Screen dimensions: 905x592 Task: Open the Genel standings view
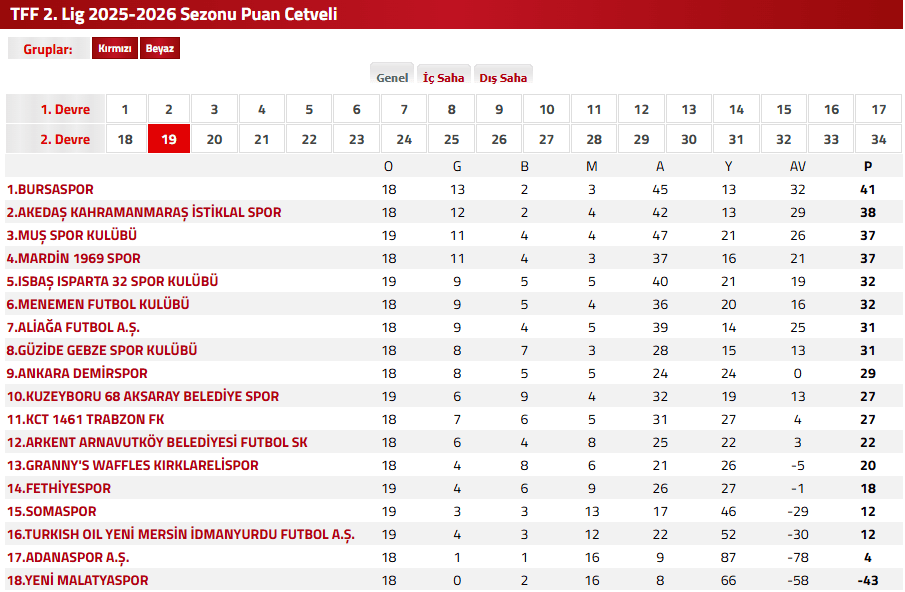(x=392, y=75)
